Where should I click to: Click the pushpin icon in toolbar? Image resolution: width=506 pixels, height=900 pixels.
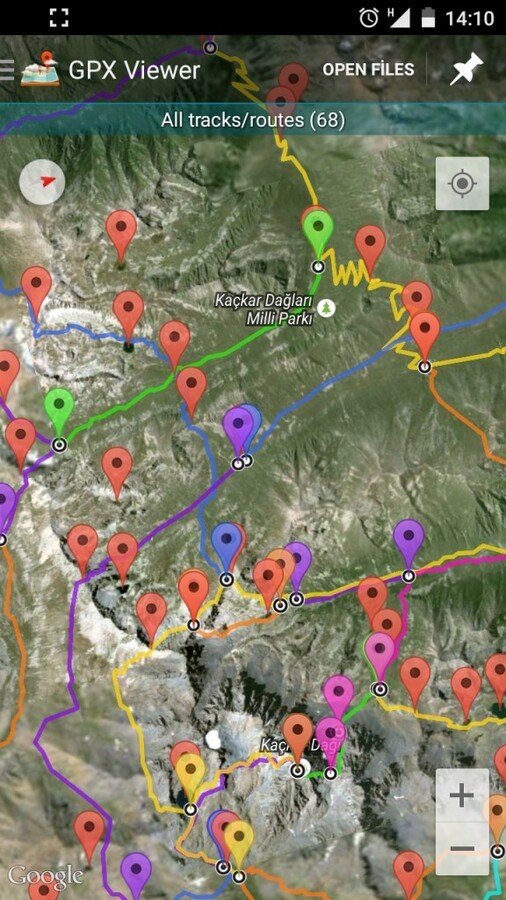click(466, 69)
